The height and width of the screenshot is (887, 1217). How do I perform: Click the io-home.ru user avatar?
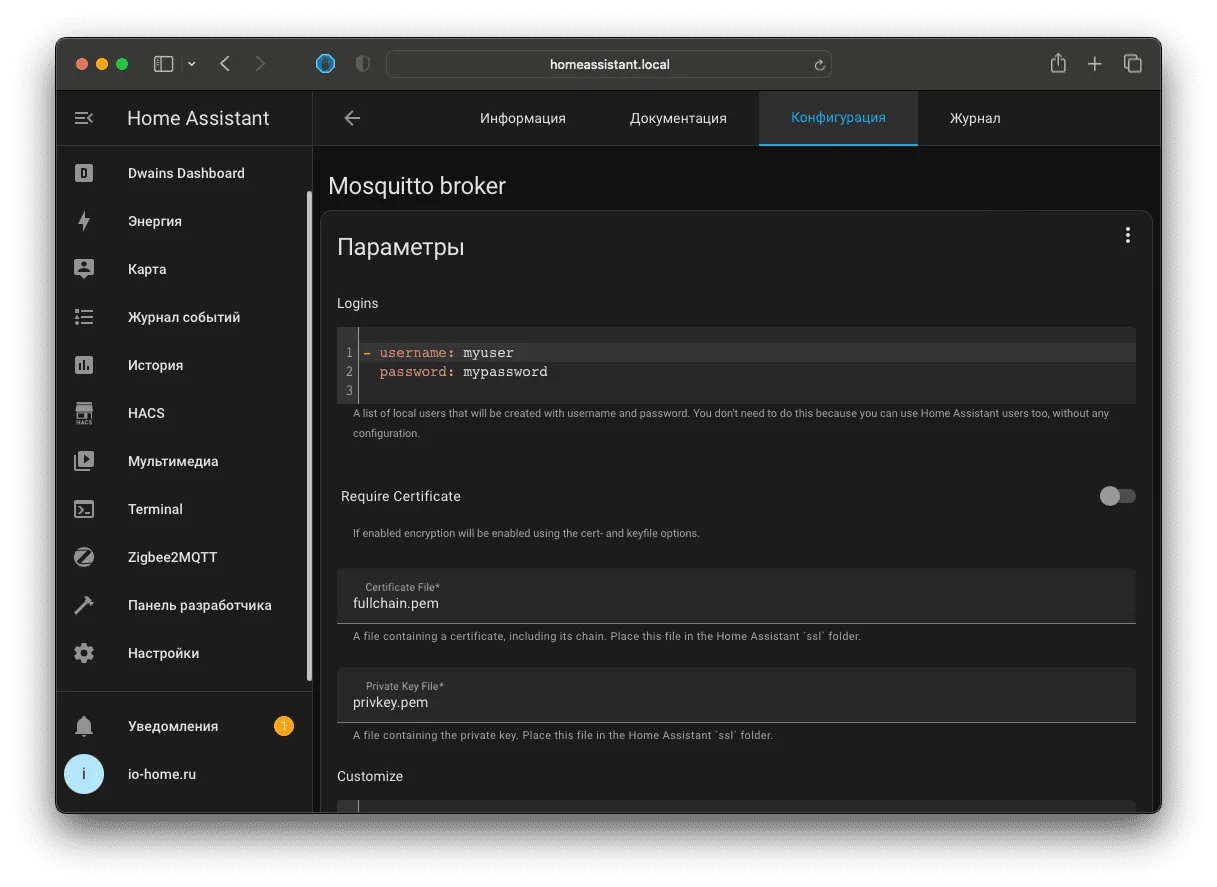click(x=84, y=774)
